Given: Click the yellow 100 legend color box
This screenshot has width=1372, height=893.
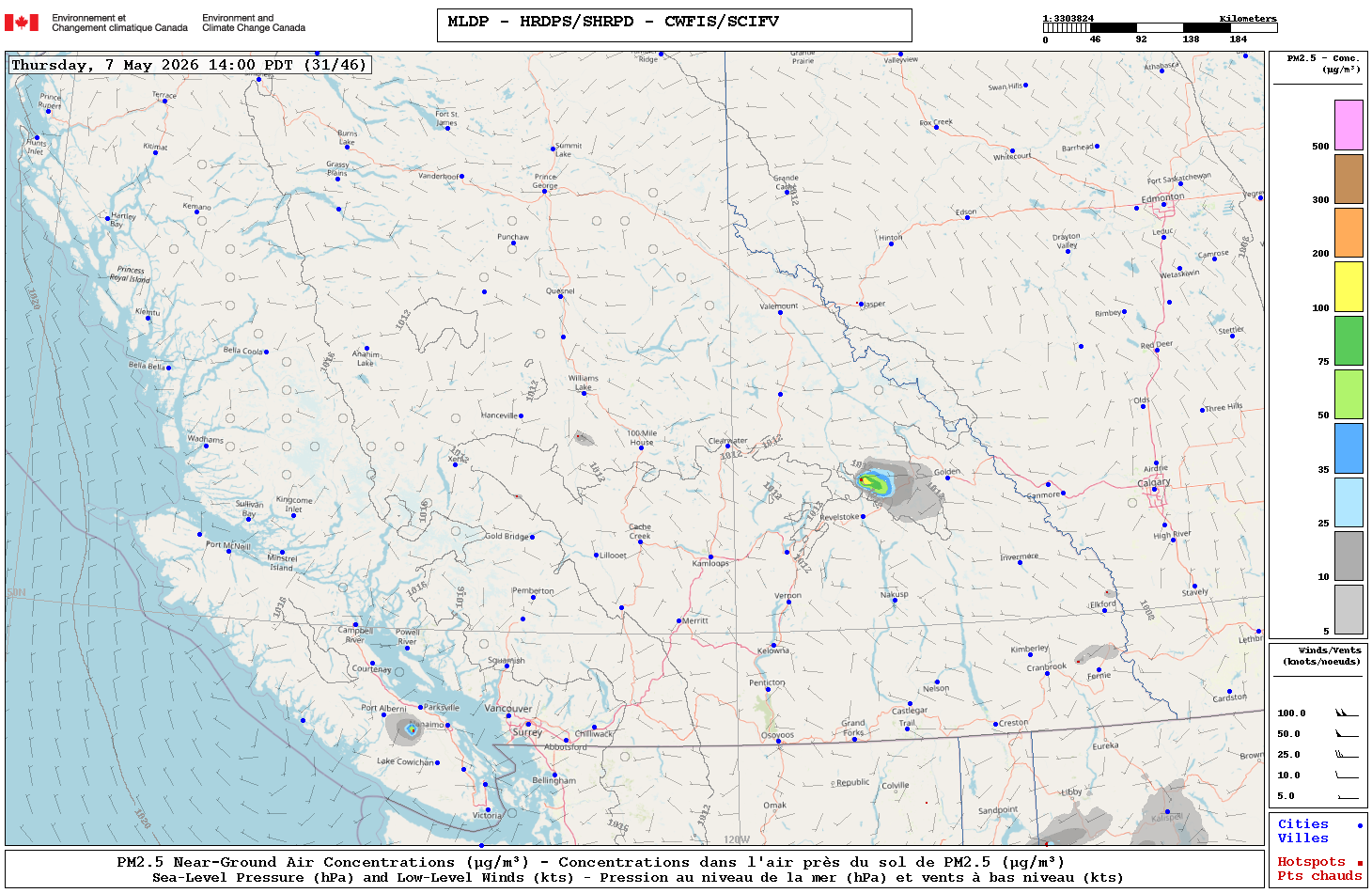Looking at the screenshot, I should click(1349, 287).
